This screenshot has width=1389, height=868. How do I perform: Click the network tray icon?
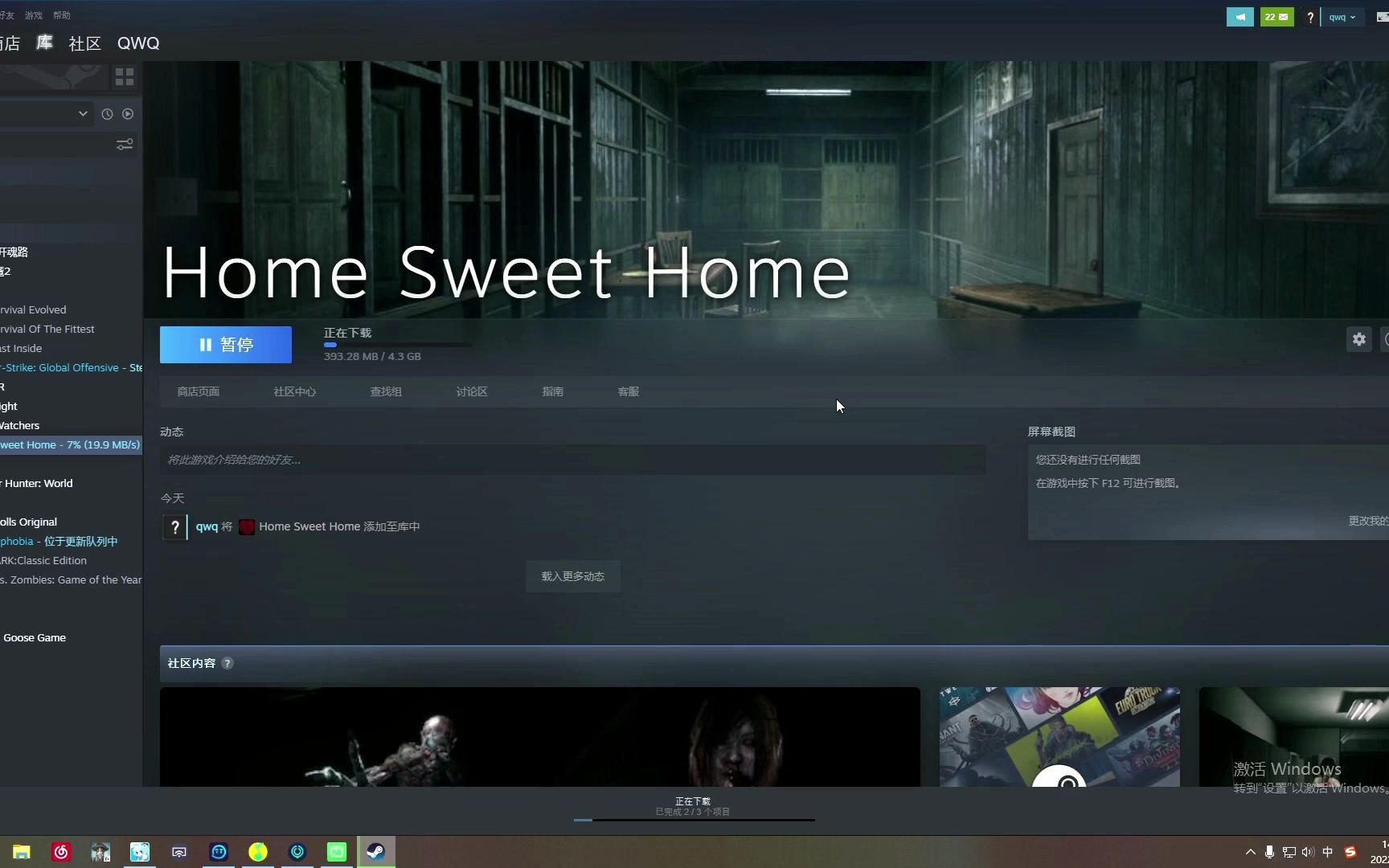pyautogui.click(x=1289, y=852)
